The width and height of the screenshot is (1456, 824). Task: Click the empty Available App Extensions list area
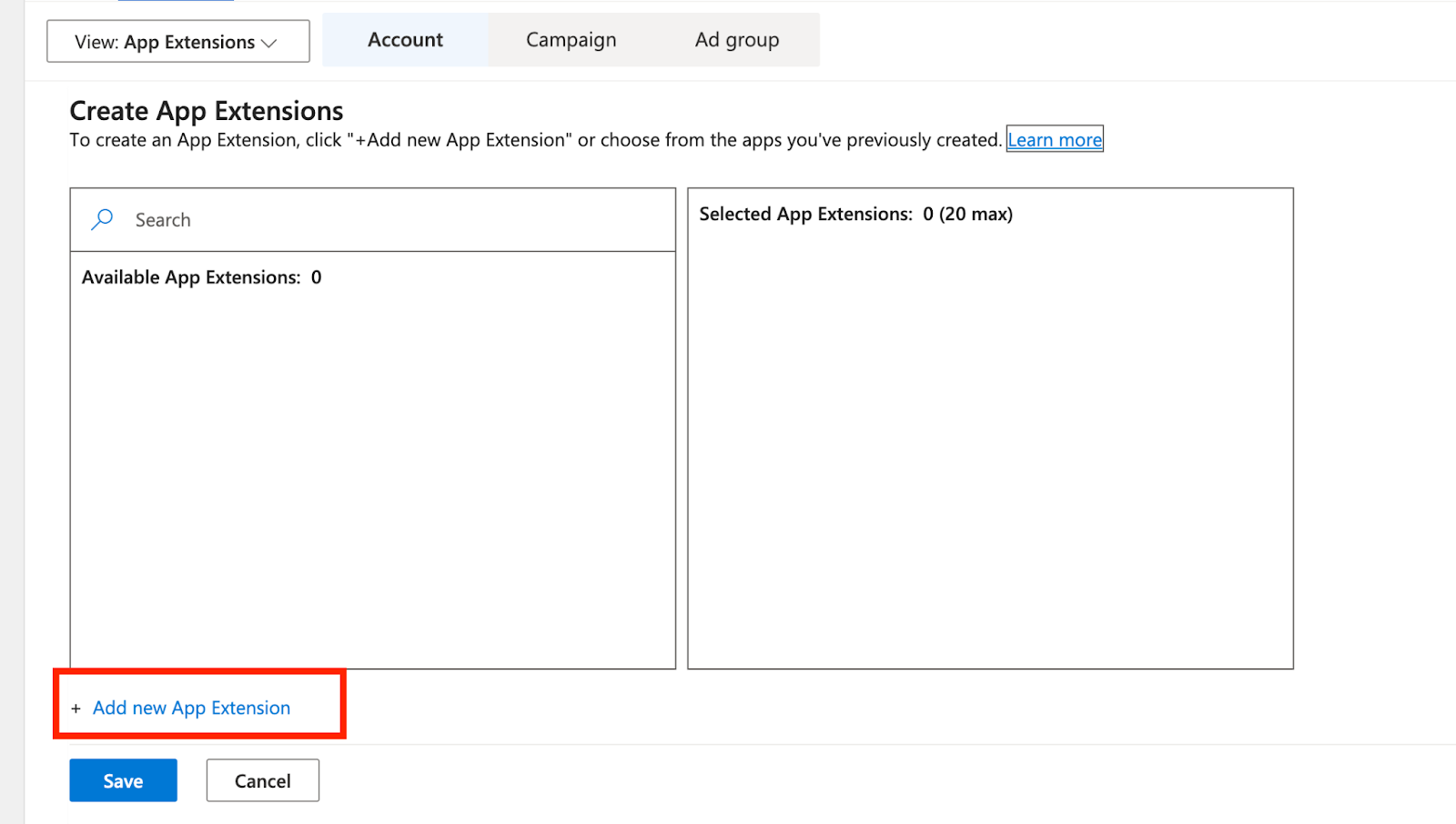click(x=372, y=473)
